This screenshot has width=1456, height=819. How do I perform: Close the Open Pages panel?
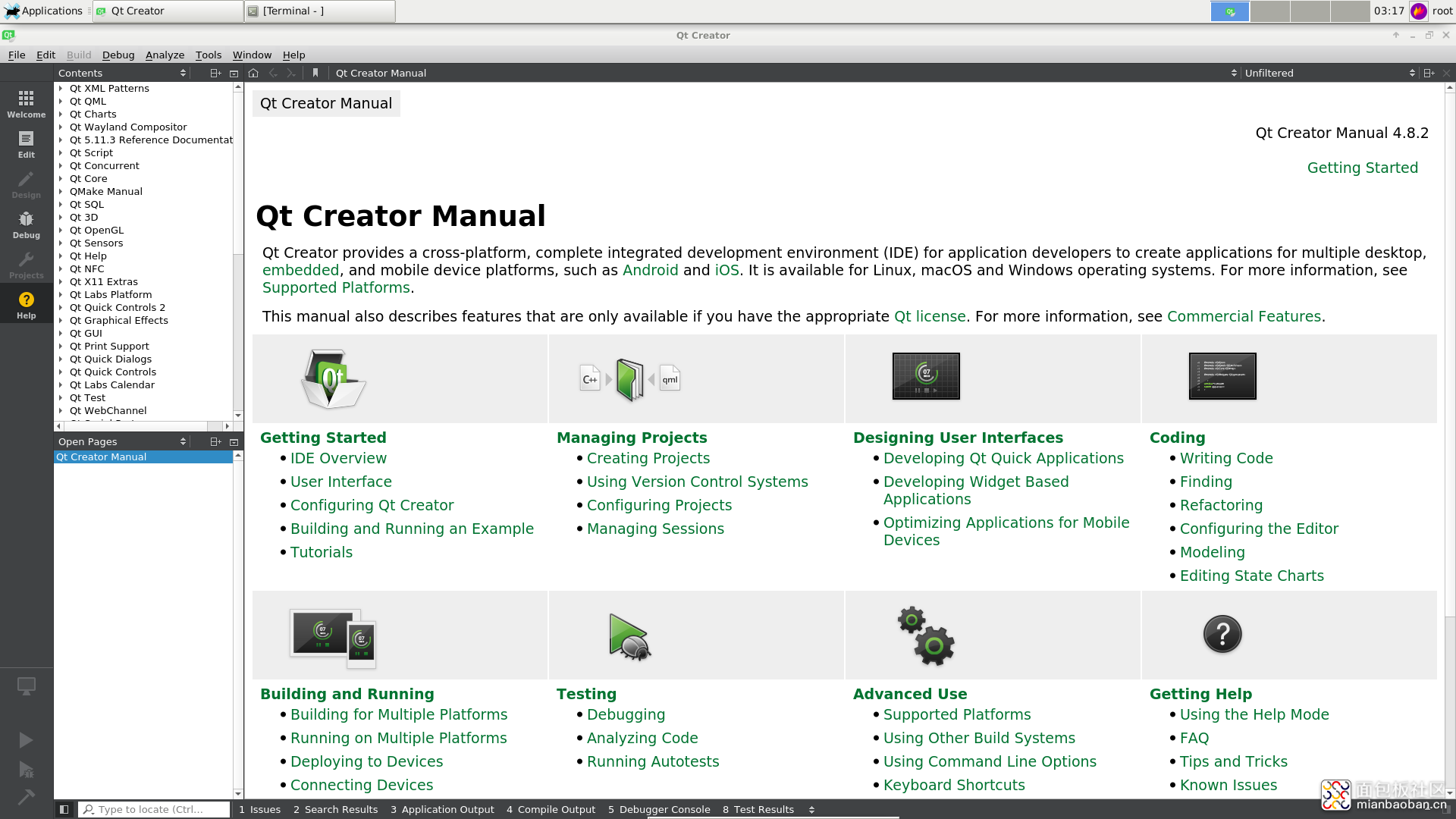pos(234,441)
